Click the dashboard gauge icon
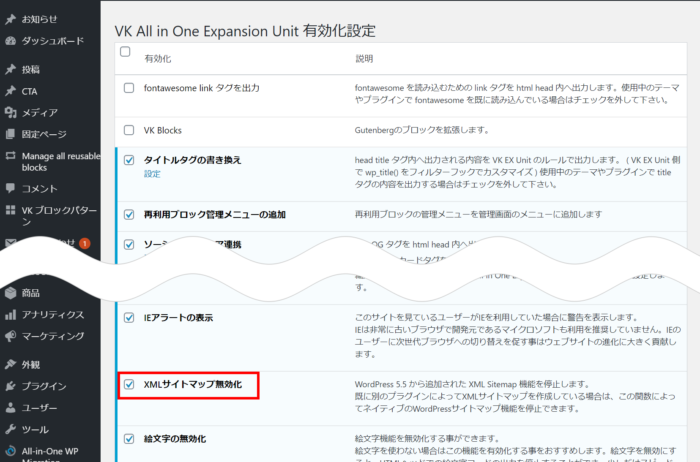The width and height of the screenshot is (700, 462). tap(10, 41)
